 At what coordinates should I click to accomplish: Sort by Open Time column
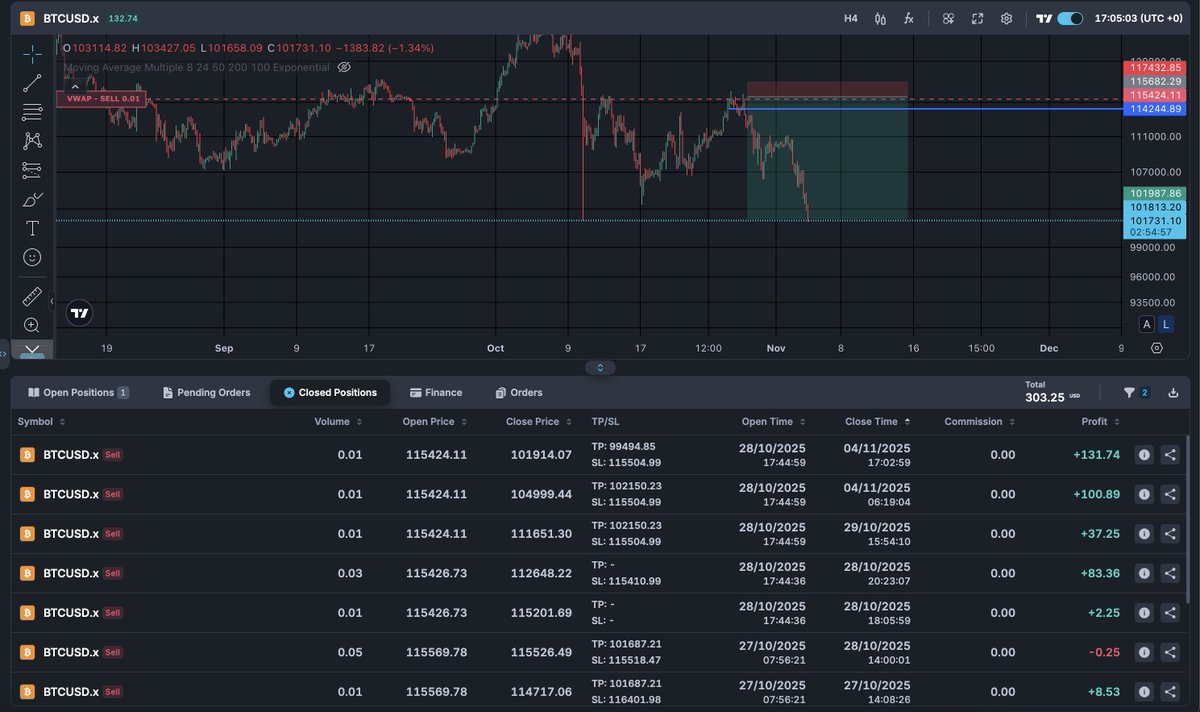[x=773, y=422]
